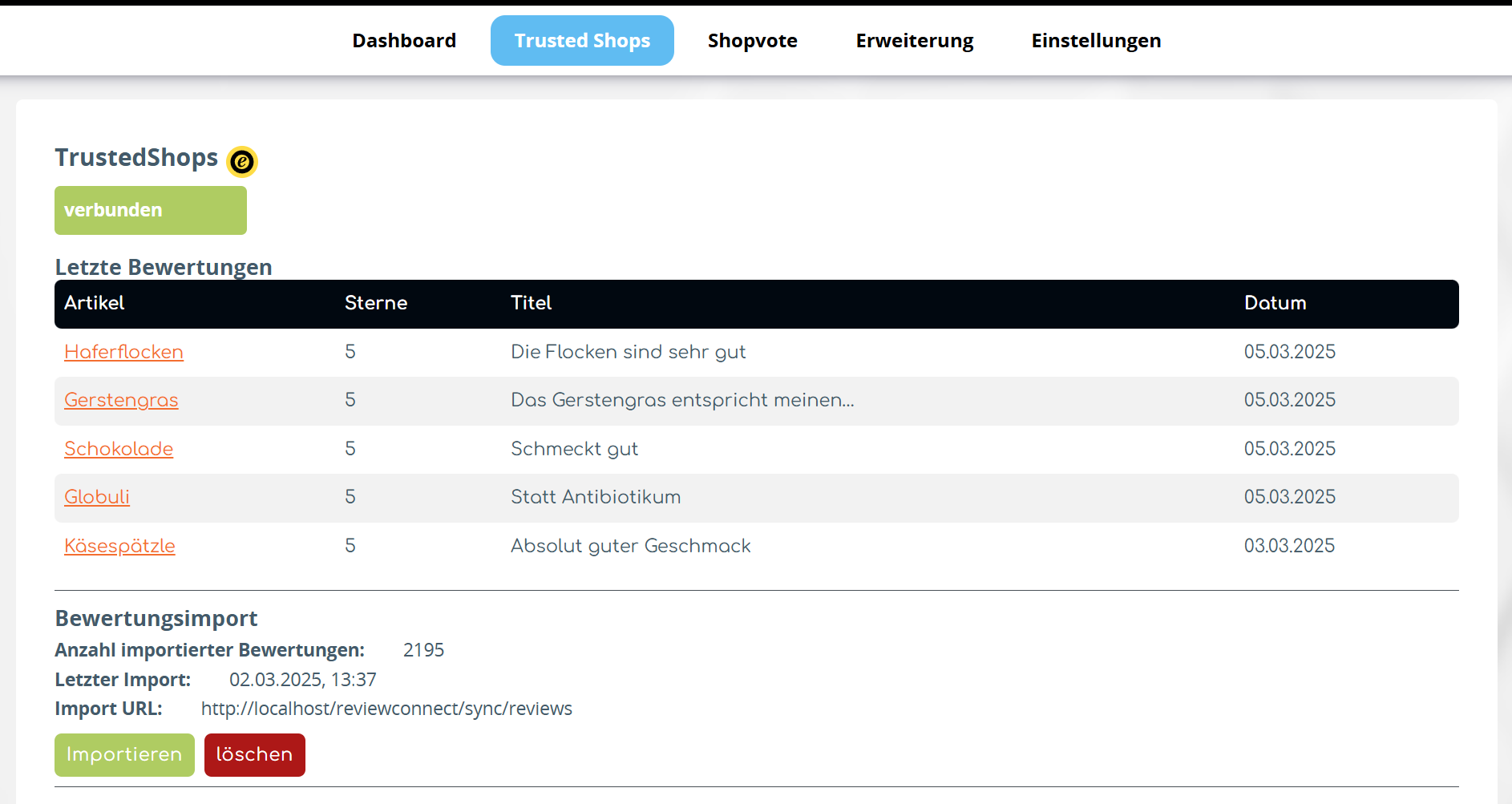Open the Käsespätzle article link
Viewport: 1512px width, 804px height.
click(119, 546)
